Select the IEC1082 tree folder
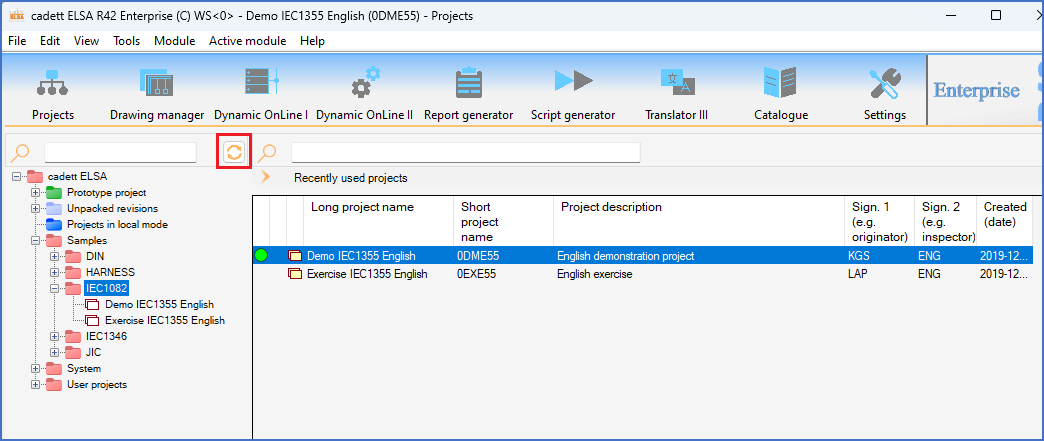Screen dimensions: 1044x441 coord(107,288)
